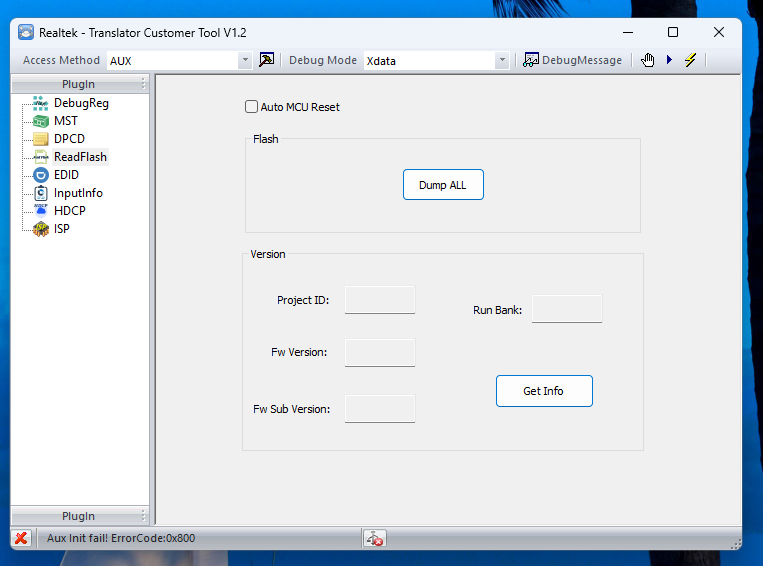Click the Fw Sub Version field
Screen dimensions: 763x566
[x=380, y=409]
